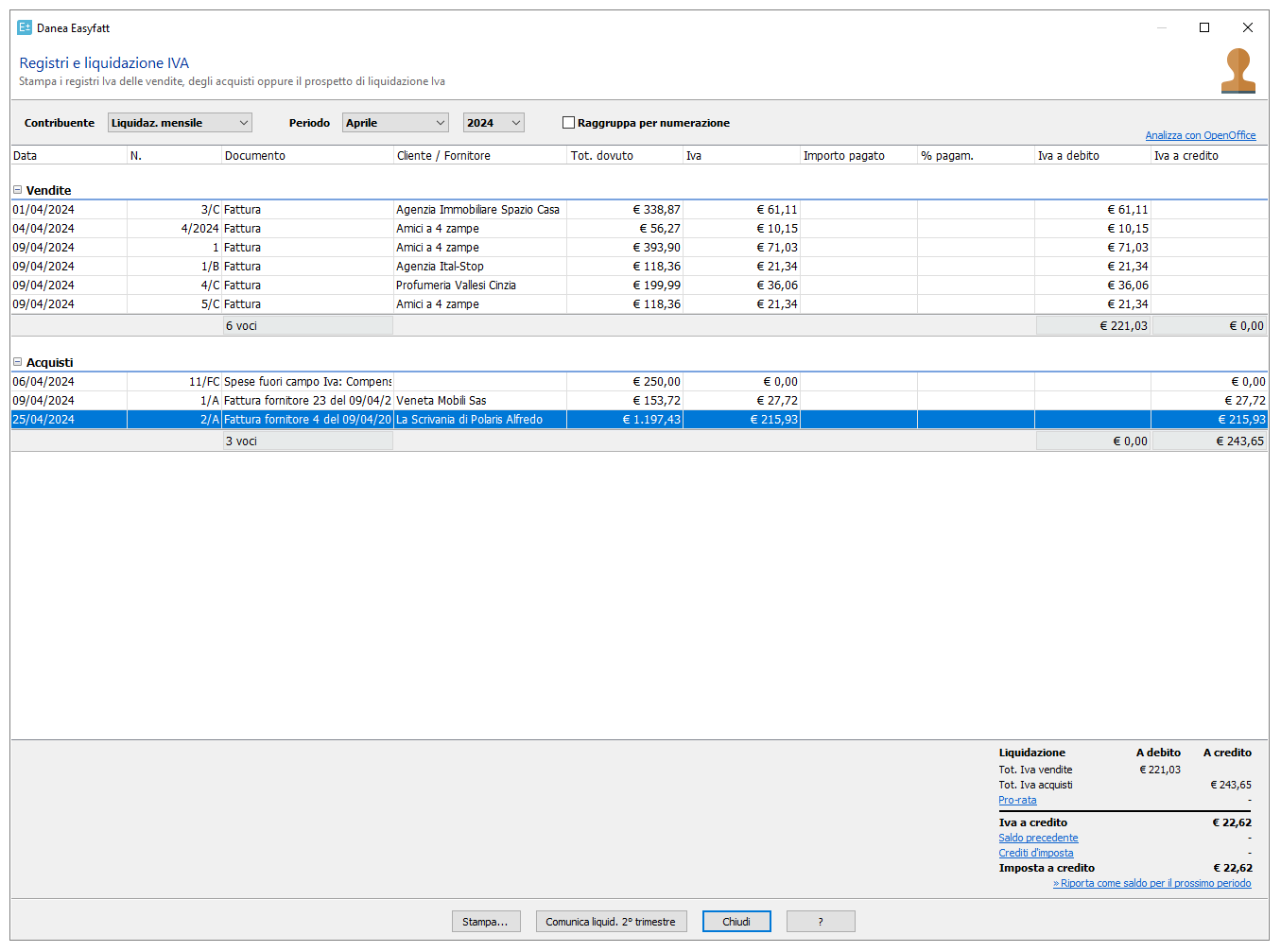Open the Crediti d'imposta link
Image resolution: width=1281 pixels, height=952 pixels.
[1036, 853]
